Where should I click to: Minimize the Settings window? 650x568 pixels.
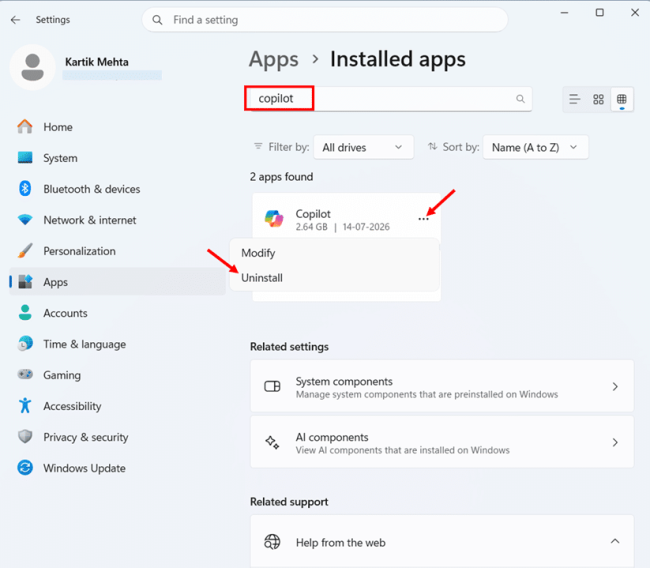[564, 13]
